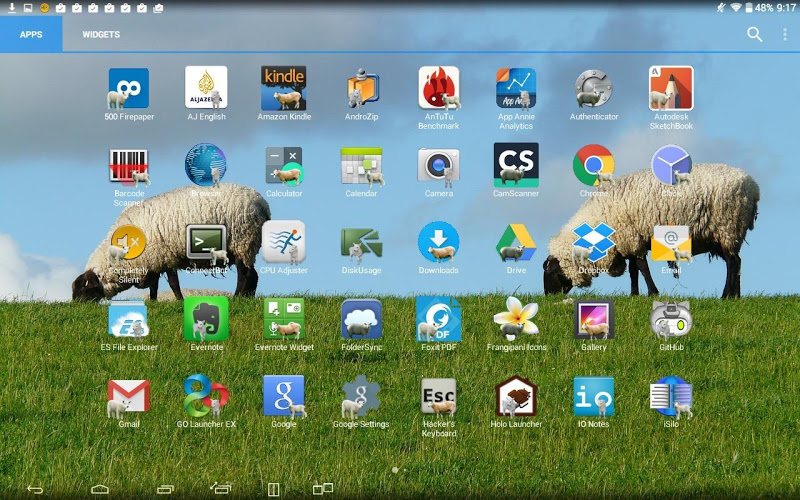Select the Apps tab
This screenshot has height=500, width=800.
point(31,34)
